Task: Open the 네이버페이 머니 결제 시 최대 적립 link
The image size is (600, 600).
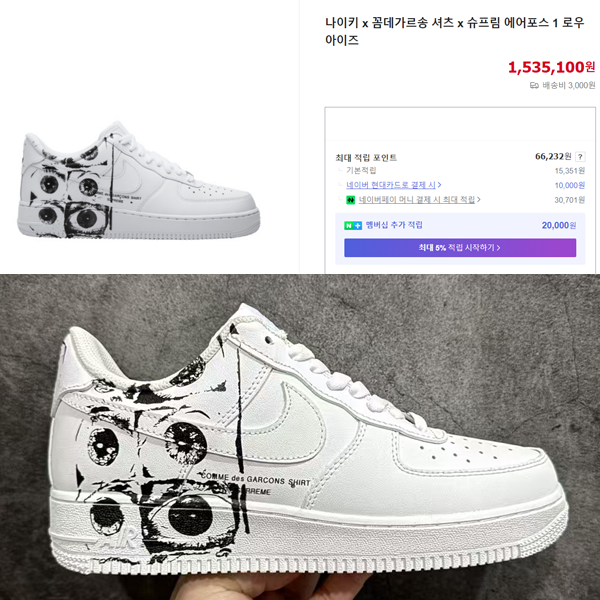Action: (x=417, y=200)
